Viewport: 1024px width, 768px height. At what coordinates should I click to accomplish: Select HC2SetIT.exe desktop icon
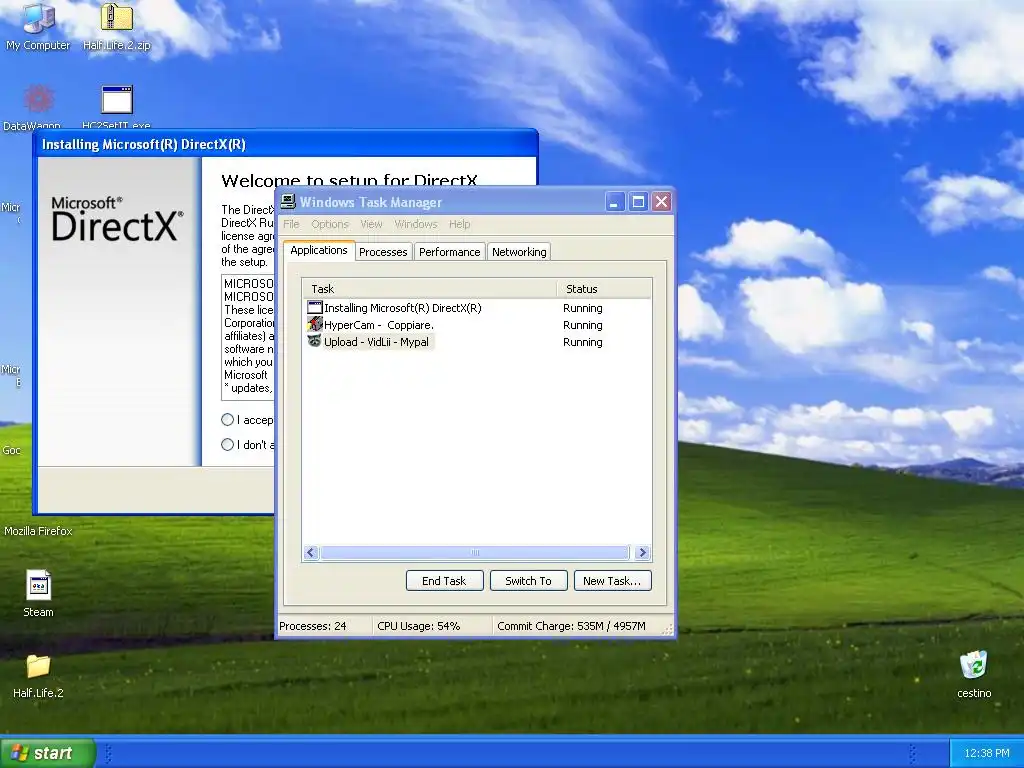(116, 106)
